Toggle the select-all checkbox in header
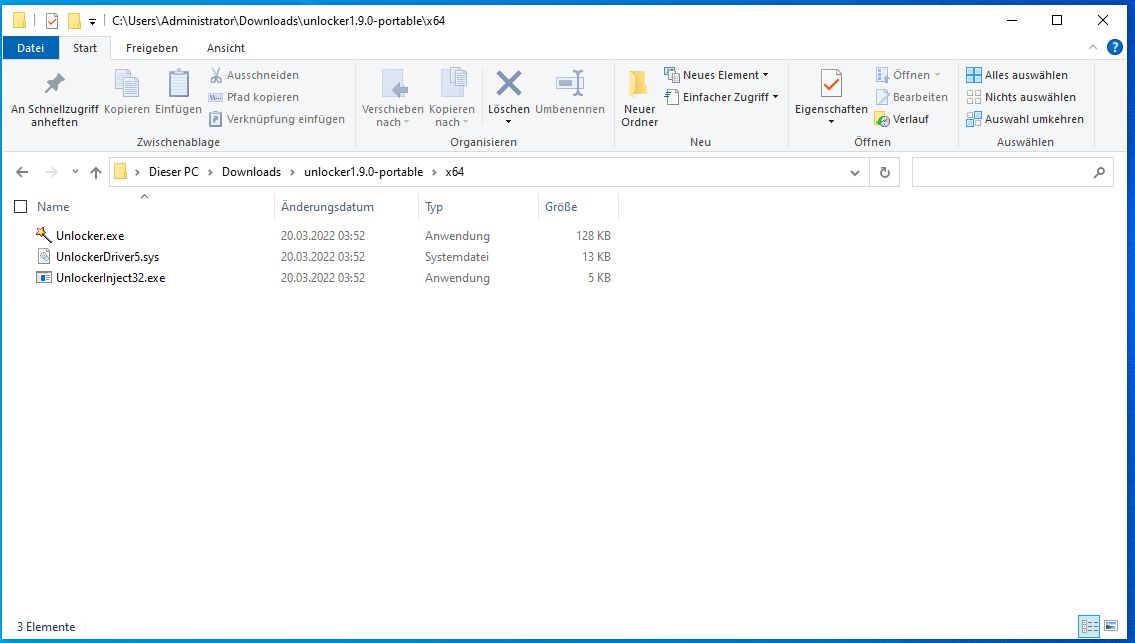The height and width of the screenshot is (643, 1135). 21,207
